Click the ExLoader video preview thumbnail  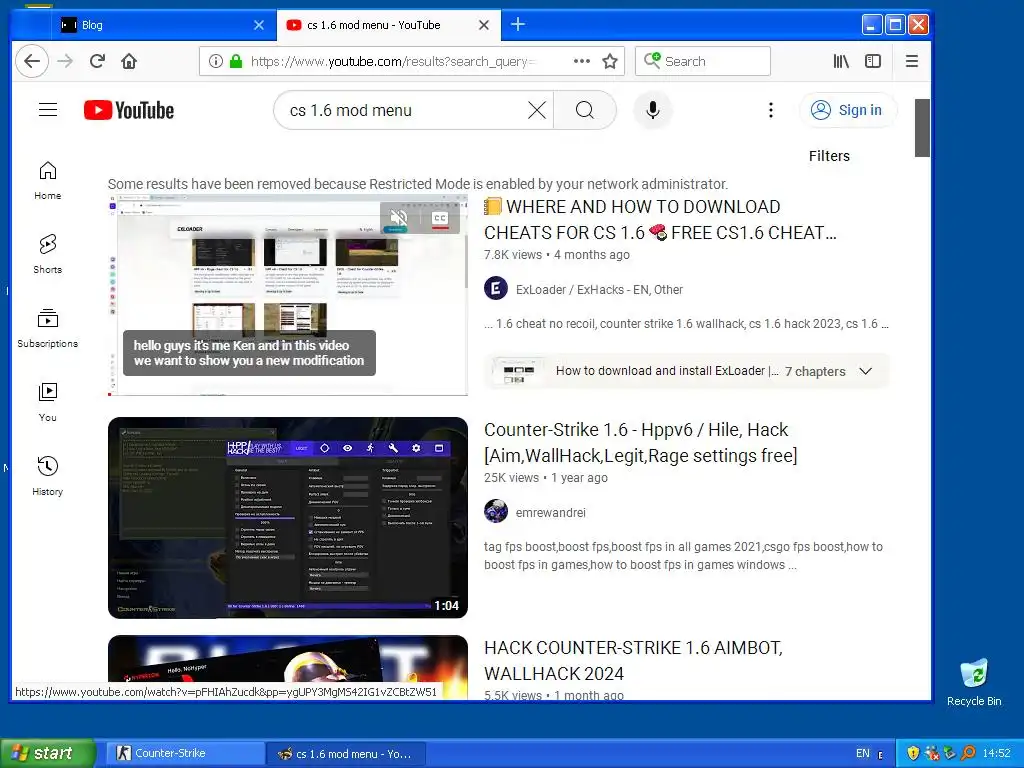tap(288, 295)
